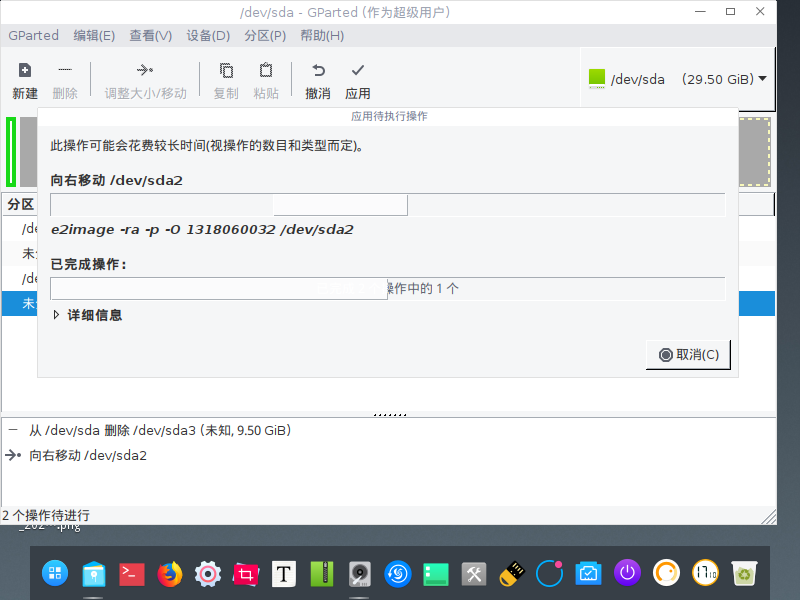
Task: Click the purple power button in the dock
Action: (628, 572)
